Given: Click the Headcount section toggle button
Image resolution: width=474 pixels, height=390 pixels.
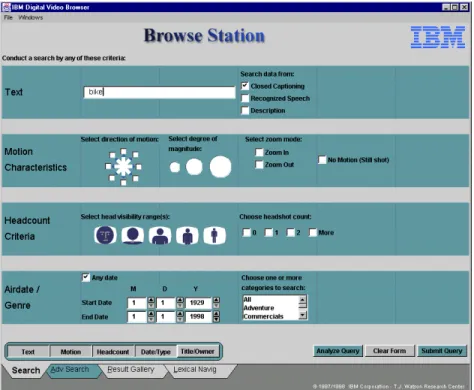Looking at the screenshot, I should (113, 352).
